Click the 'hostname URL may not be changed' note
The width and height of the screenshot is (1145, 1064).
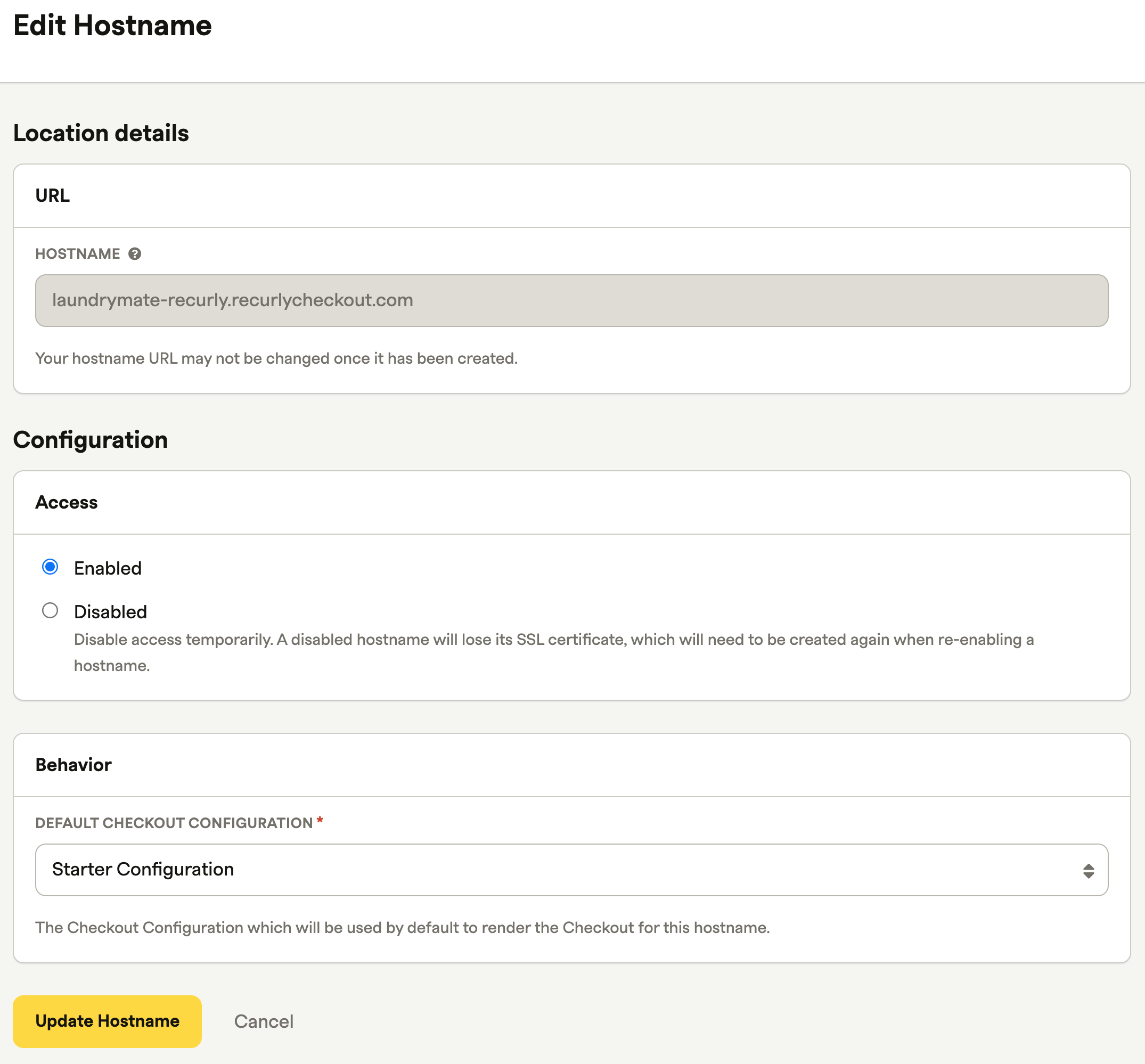coord(276,358)
